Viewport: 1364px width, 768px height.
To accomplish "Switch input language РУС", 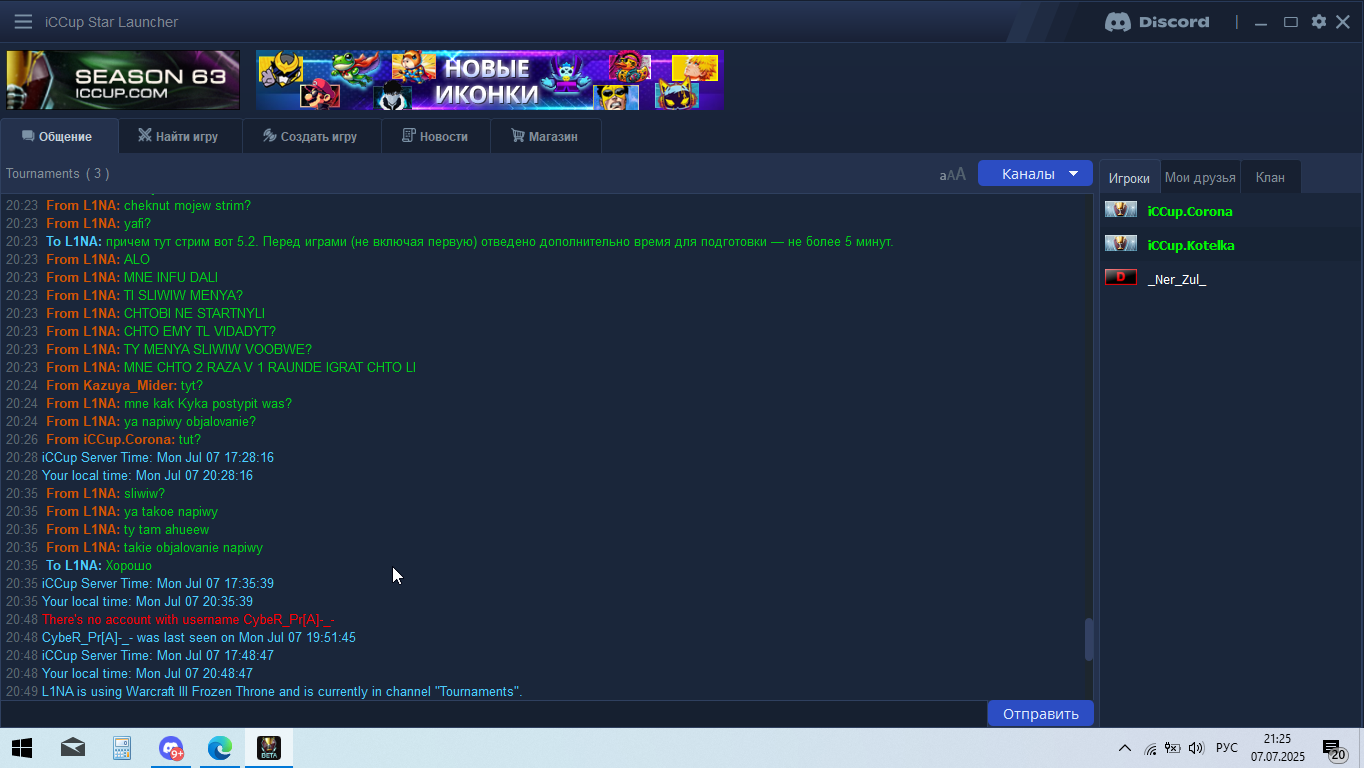I will click(1227, 748).
